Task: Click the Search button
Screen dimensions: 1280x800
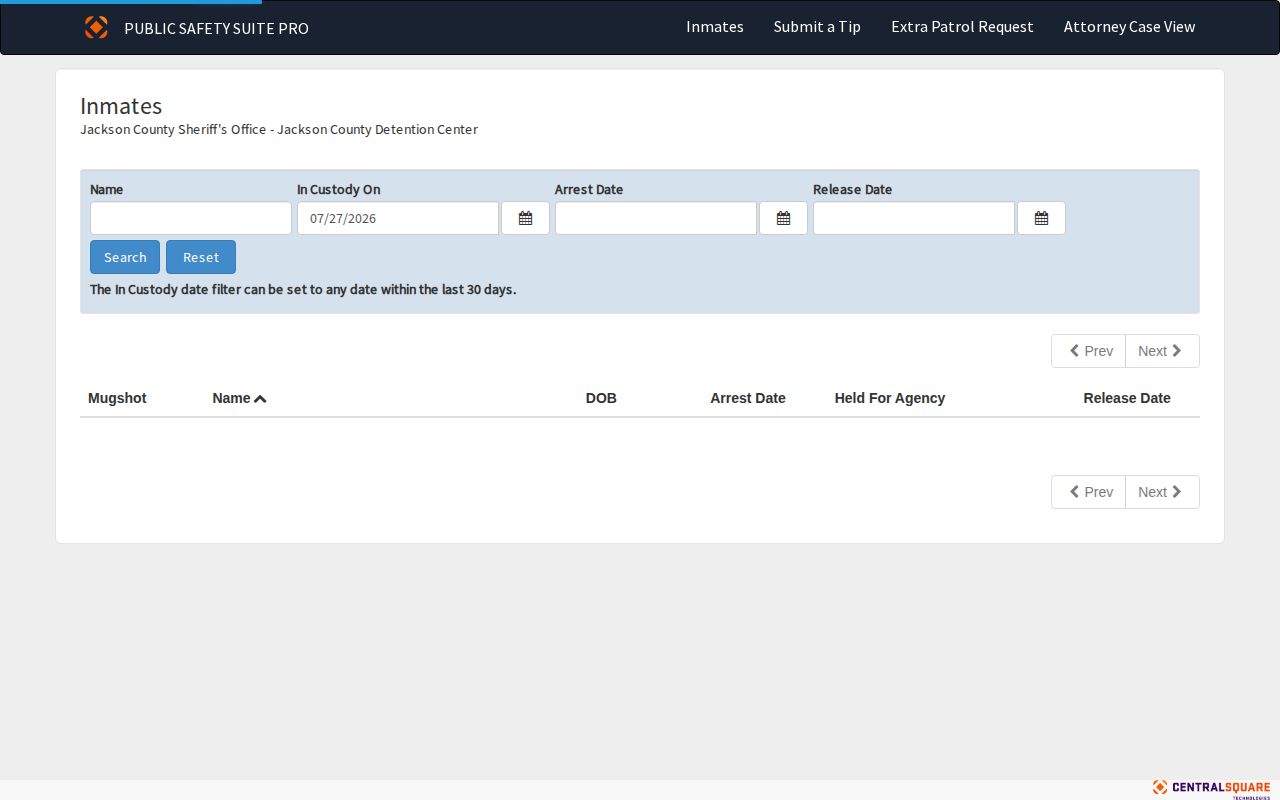Action: [x=125, y=257]
